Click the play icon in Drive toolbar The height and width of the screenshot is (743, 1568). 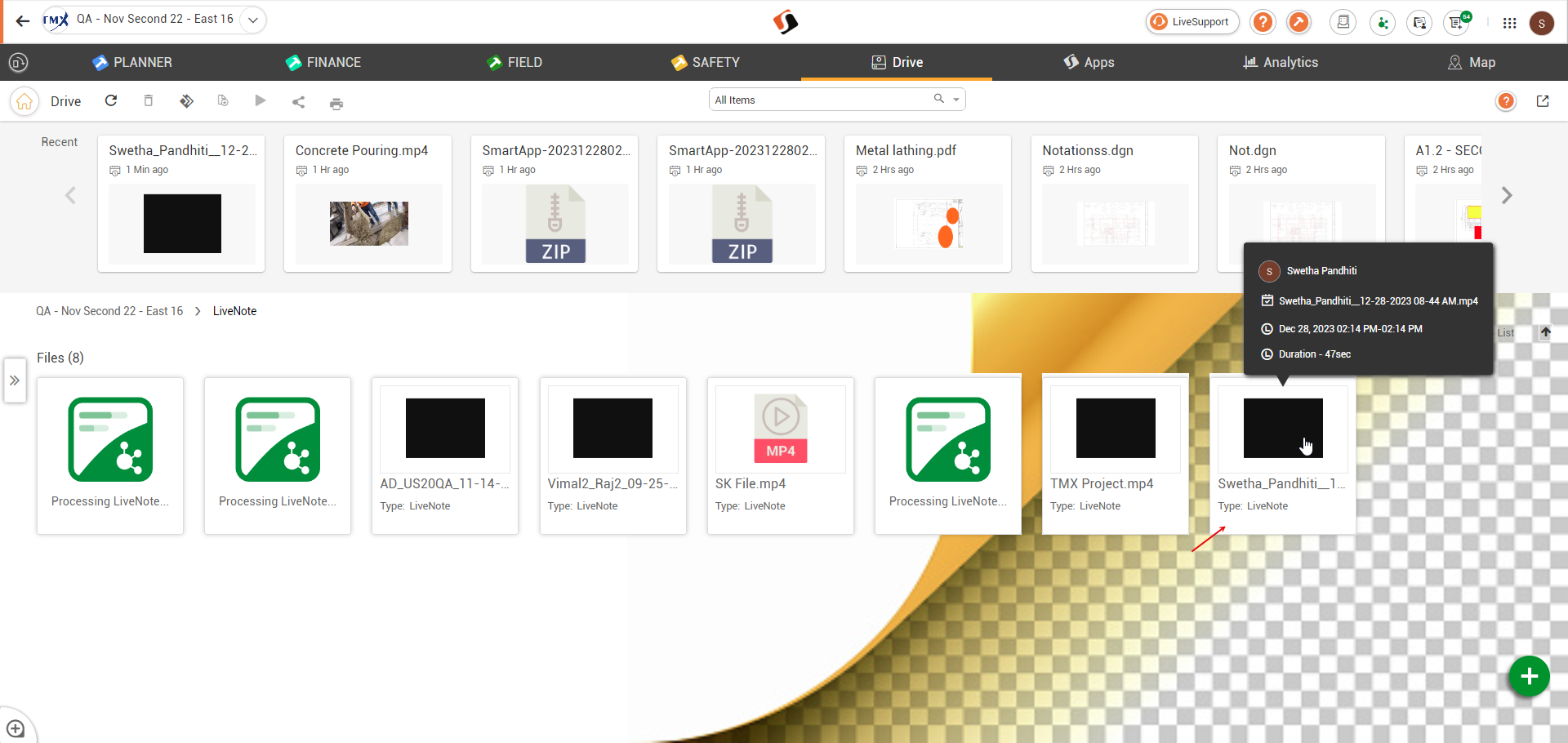coord(261,100)
